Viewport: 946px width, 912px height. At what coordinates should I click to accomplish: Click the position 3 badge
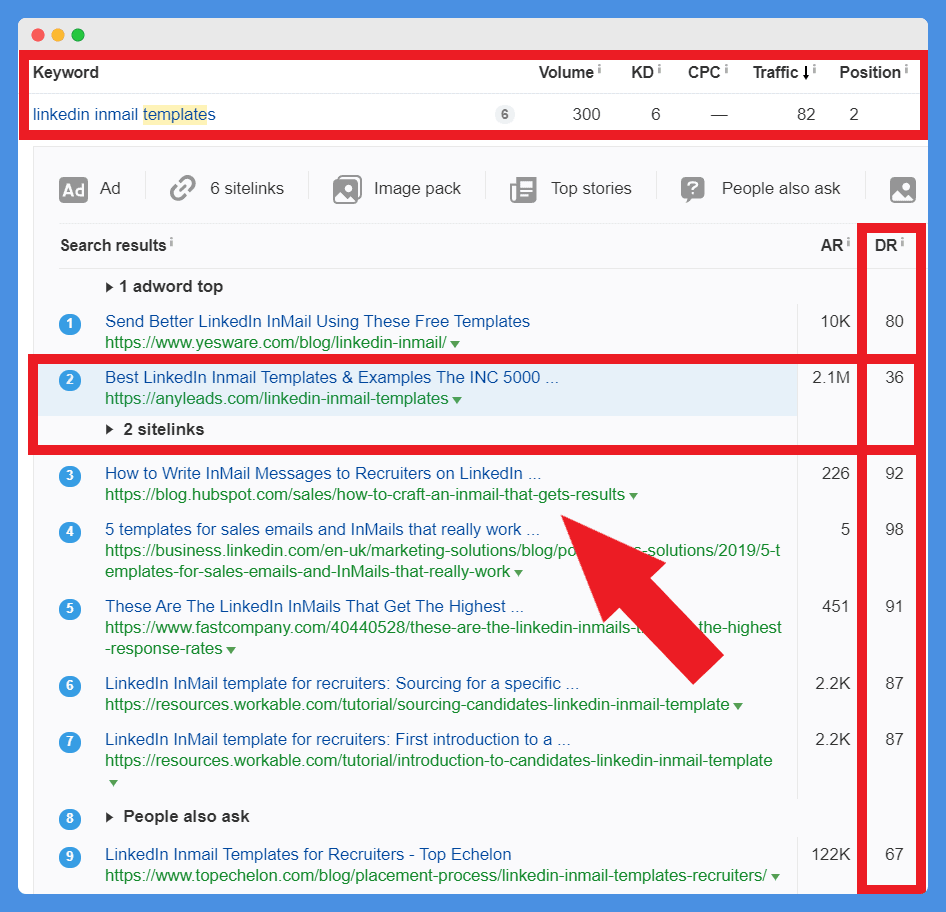point(70,476)
